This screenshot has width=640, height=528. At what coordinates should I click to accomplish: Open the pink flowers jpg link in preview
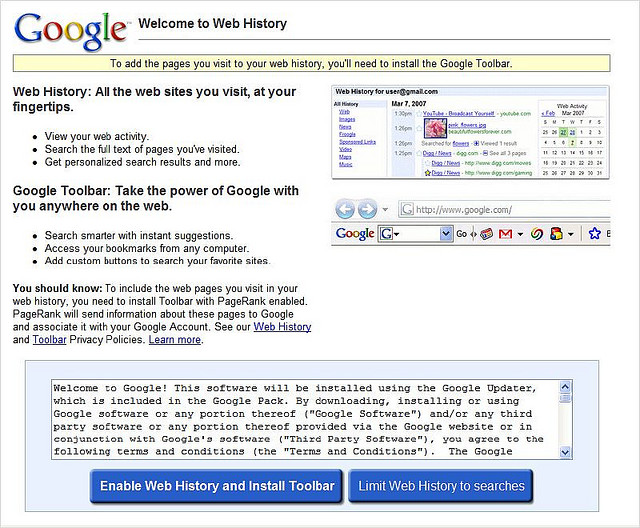click(467, 125)
